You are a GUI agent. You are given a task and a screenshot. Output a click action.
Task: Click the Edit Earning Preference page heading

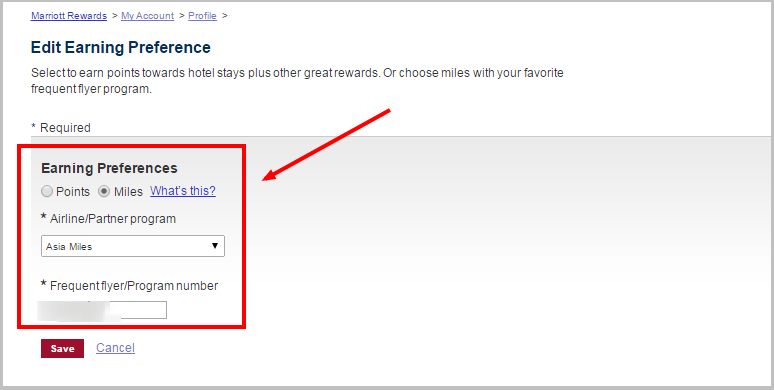[x=121, y=47]
